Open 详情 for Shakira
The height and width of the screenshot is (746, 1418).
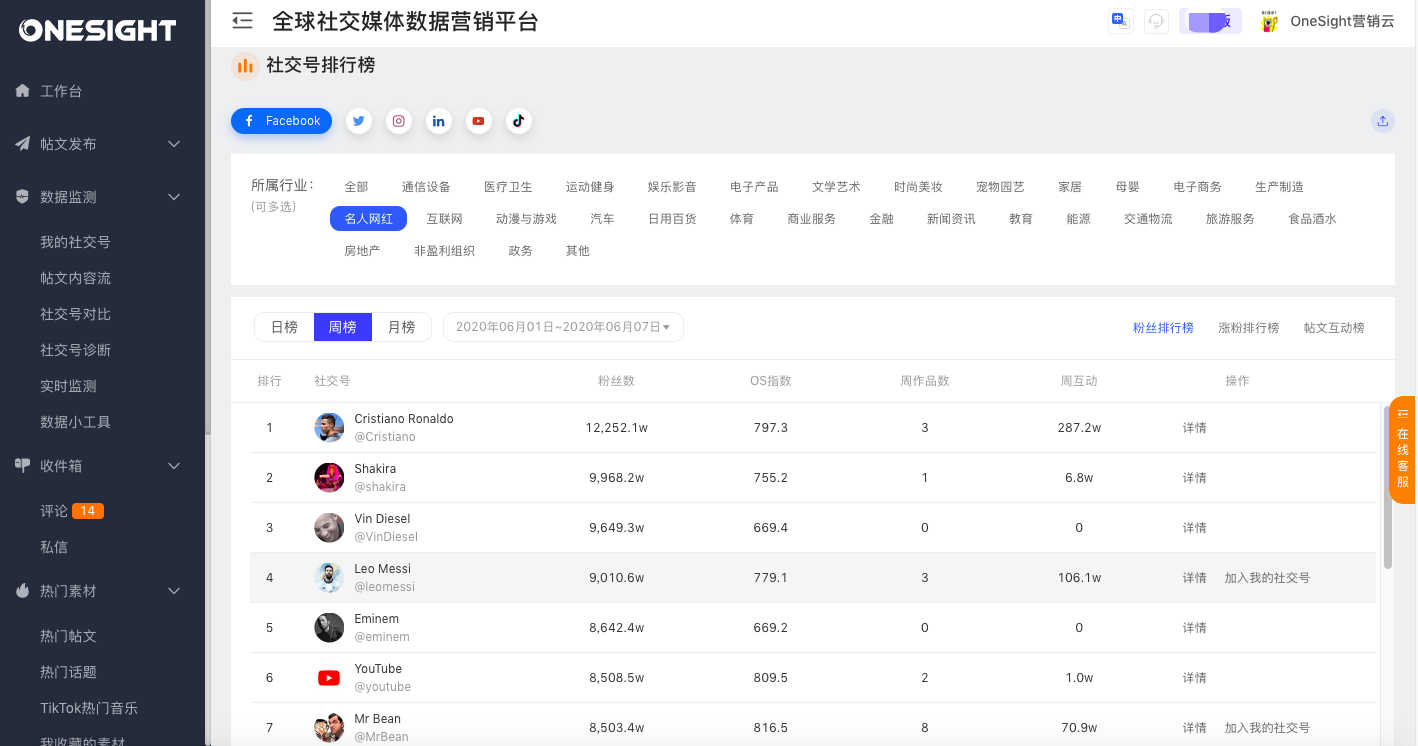pos(1194,478)
